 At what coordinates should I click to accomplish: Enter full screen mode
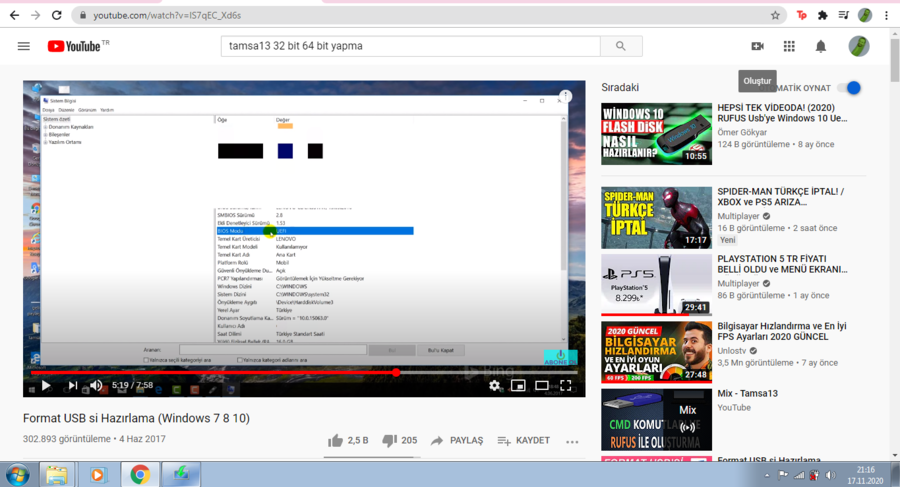(566, 385)
